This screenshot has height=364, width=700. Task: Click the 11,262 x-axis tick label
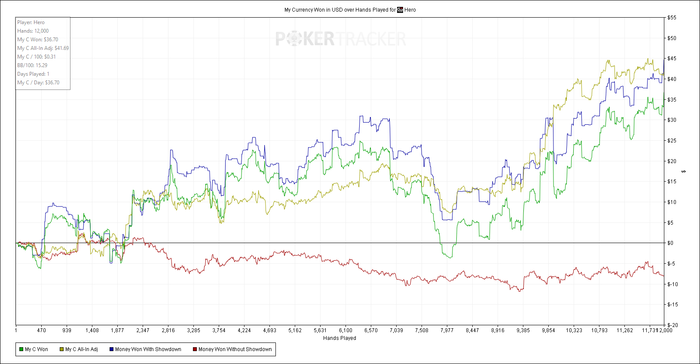[624, 331]
